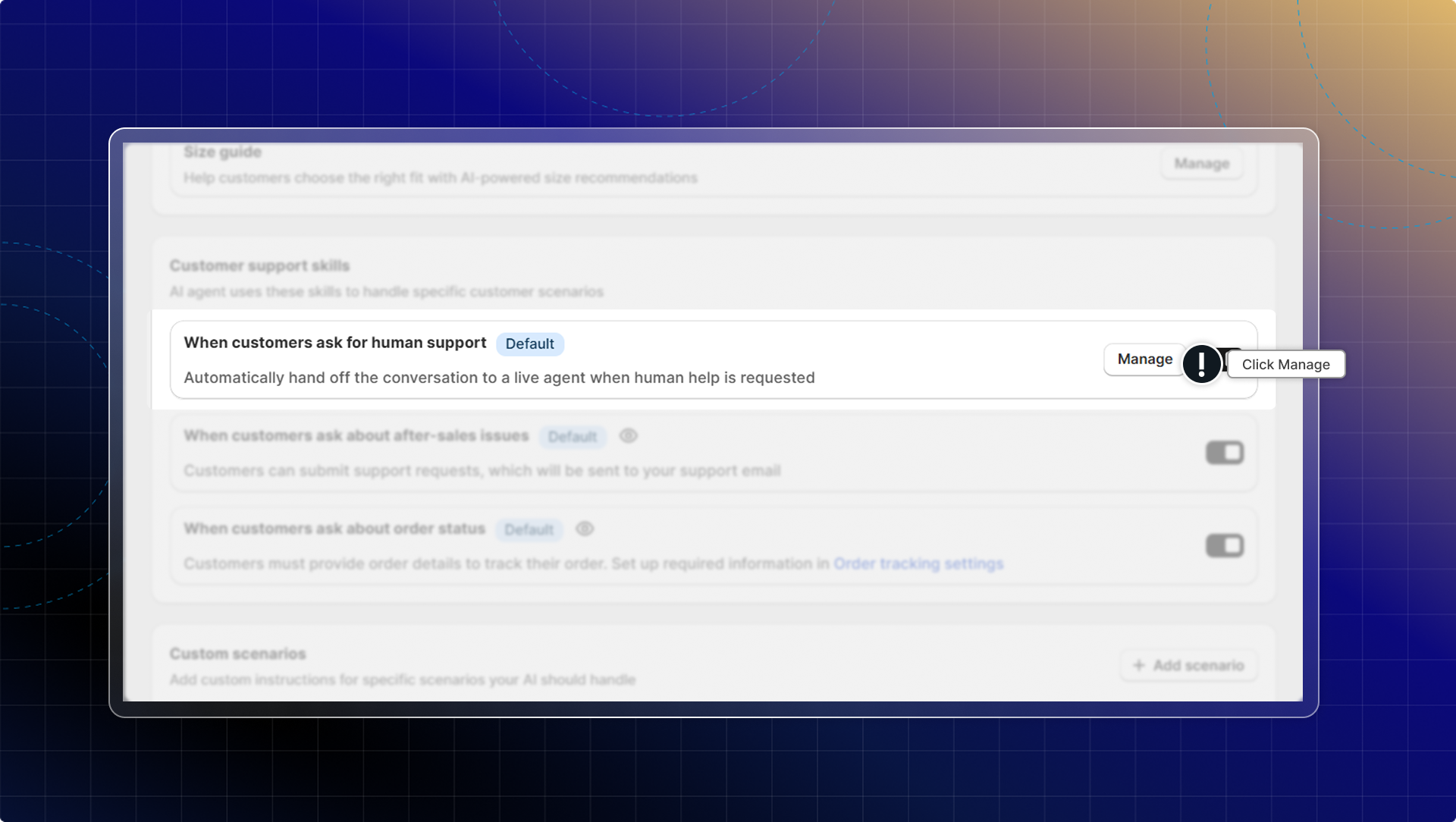1456x822 pixels.
Task: Open the Order tracking settings link
Action: point(918,564)
